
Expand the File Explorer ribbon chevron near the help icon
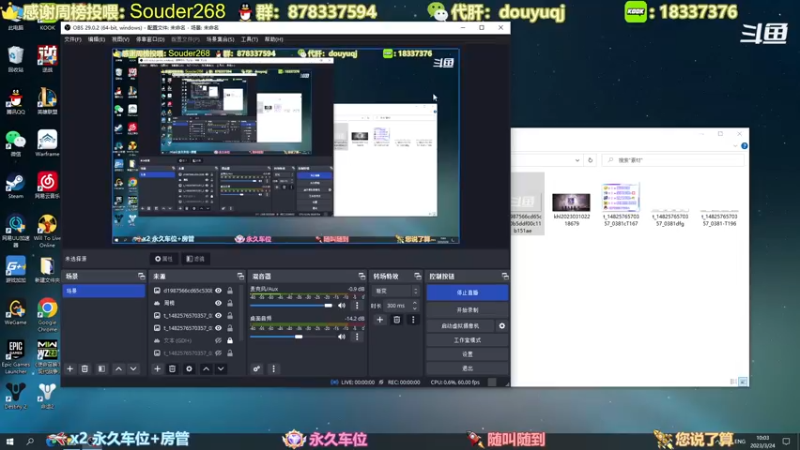tap(735, 146)
